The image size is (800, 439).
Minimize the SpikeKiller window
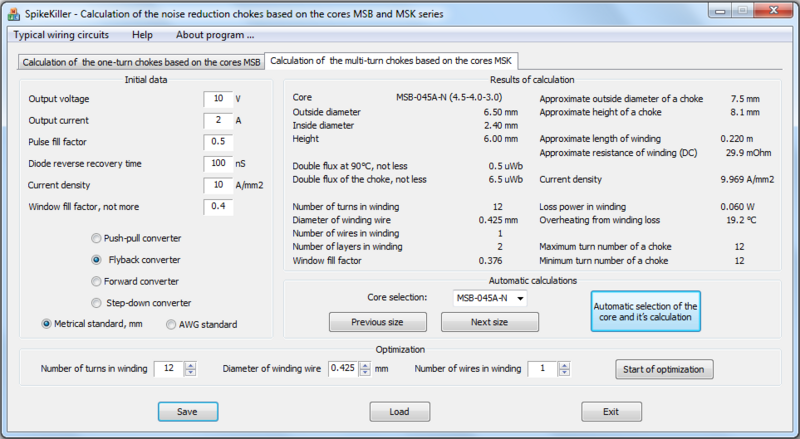pyautogui.click(x=719, y=10)
